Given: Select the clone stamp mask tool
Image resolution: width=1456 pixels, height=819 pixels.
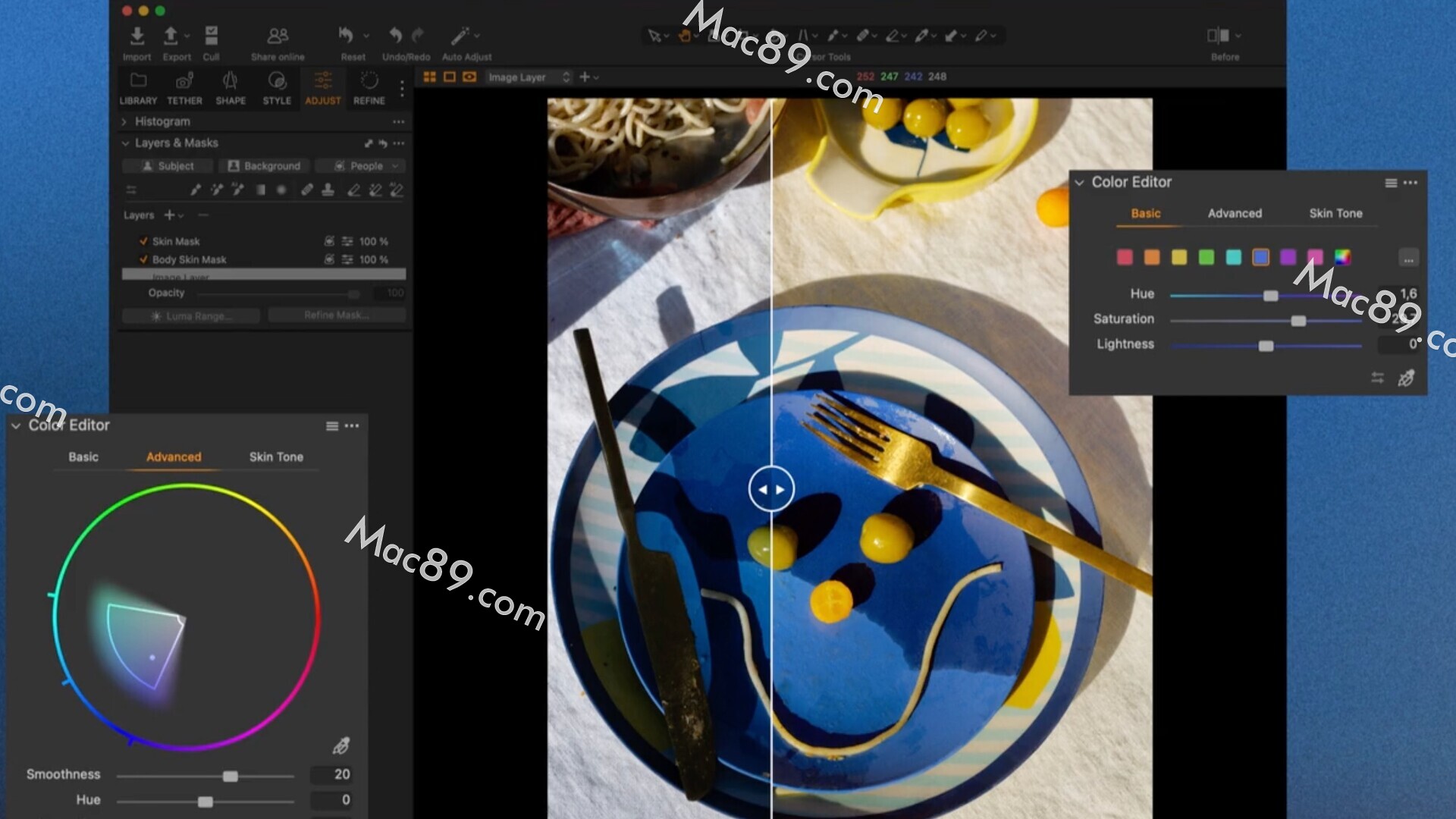Looking at the screenshot, I should [328, 190].
